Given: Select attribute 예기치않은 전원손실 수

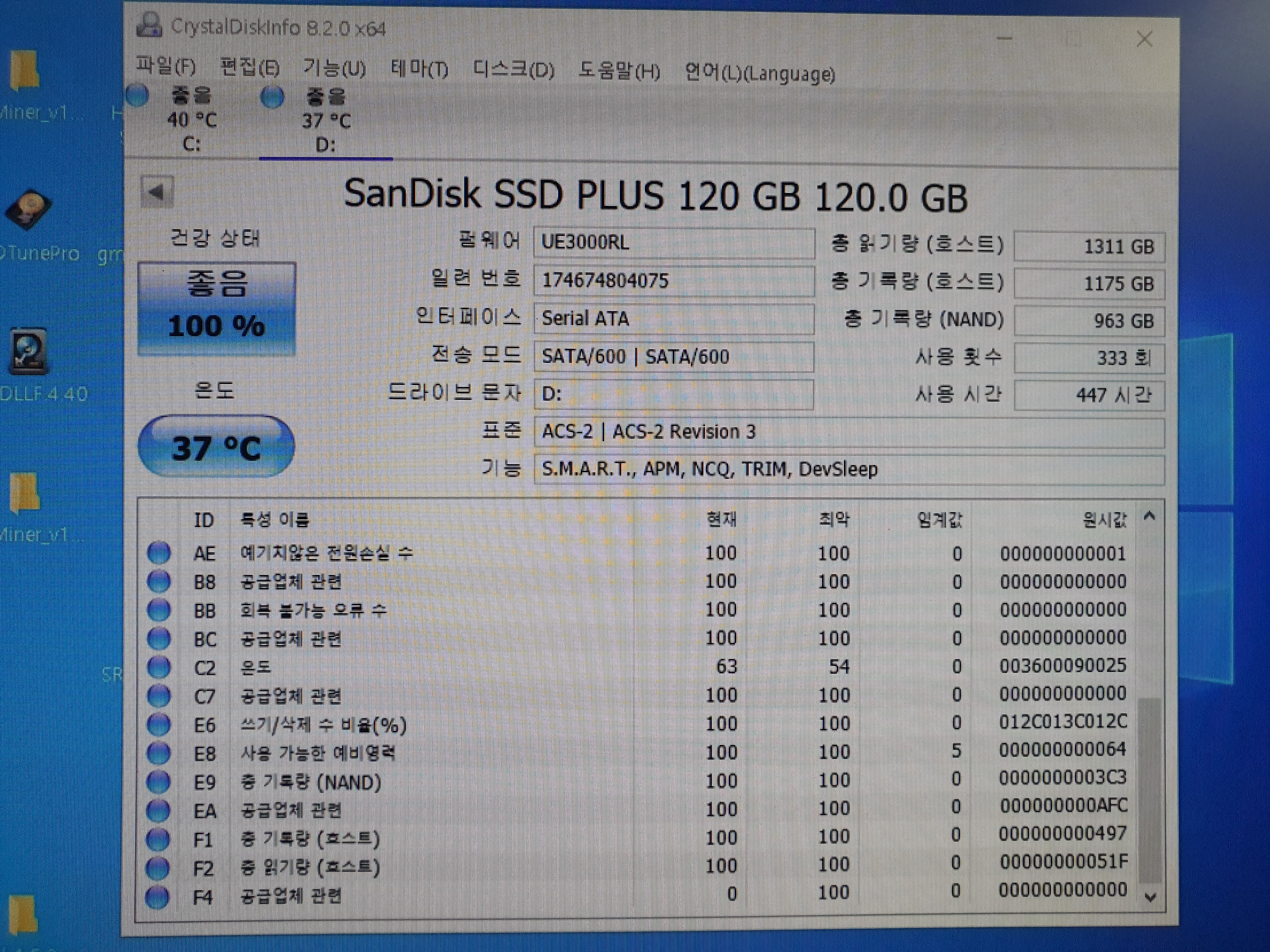Looking at the screenshot, I should pyautogui.click(x=326, y=553).
